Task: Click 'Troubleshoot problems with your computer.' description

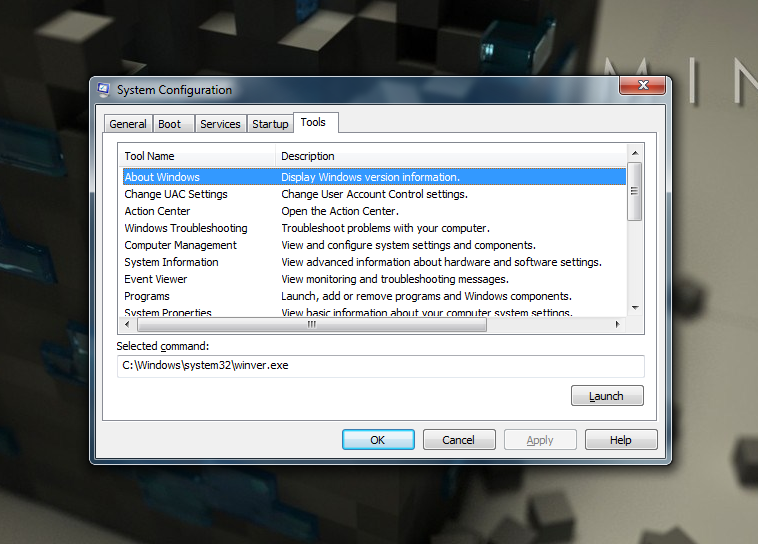Action: (x=385, y=228)
